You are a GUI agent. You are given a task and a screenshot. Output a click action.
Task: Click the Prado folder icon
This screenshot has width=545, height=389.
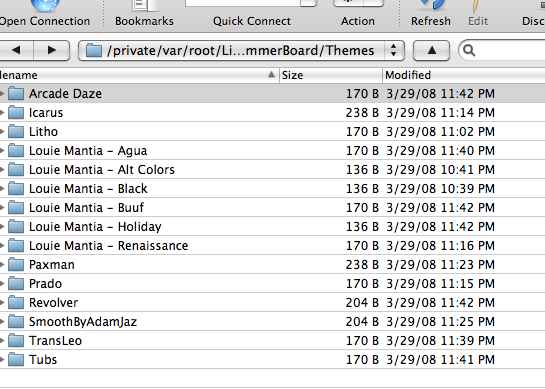(x=16, y=283)
